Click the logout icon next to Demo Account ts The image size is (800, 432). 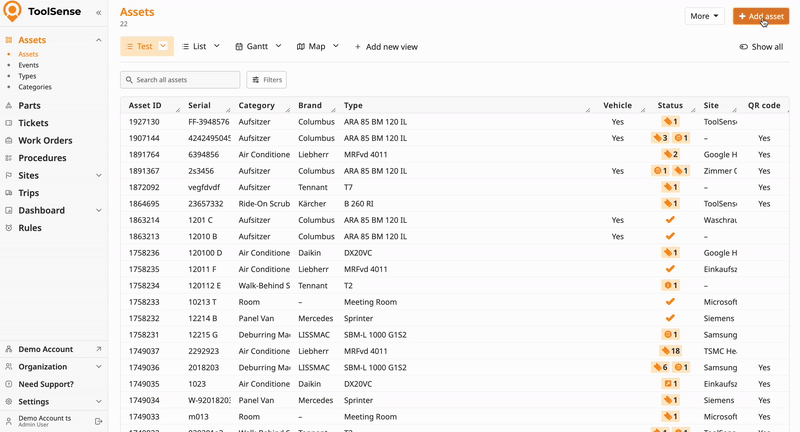click(x=98, y=421)
